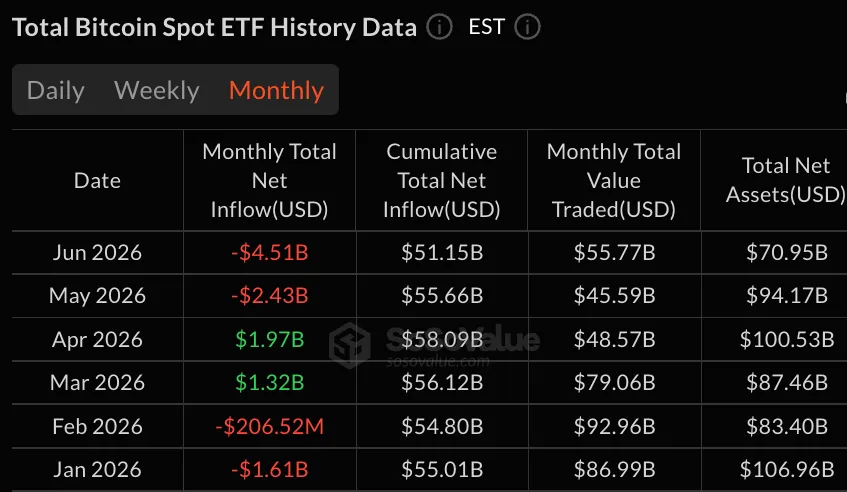Viewport: 847px width, 492px height.
Task: Click the $48.57B value traded cell
Action: coord(614,339)
